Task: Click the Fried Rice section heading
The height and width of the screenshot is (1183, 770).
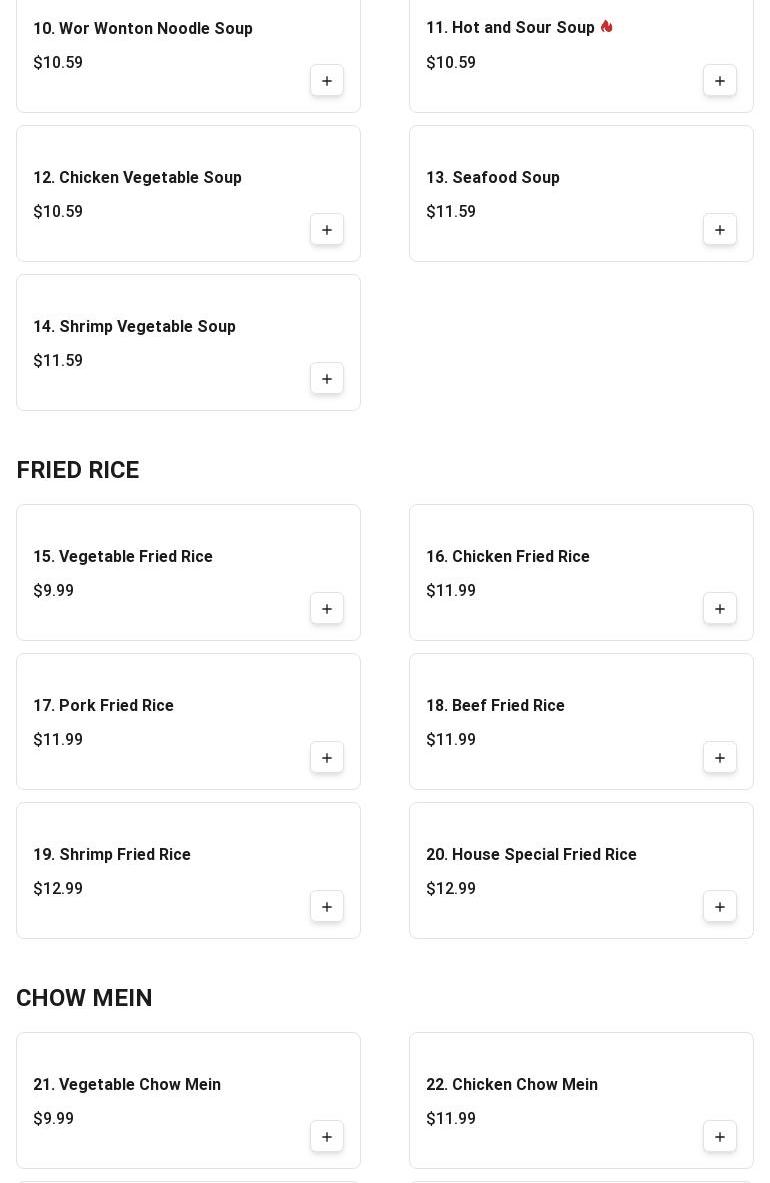Action: click(78, 470)
